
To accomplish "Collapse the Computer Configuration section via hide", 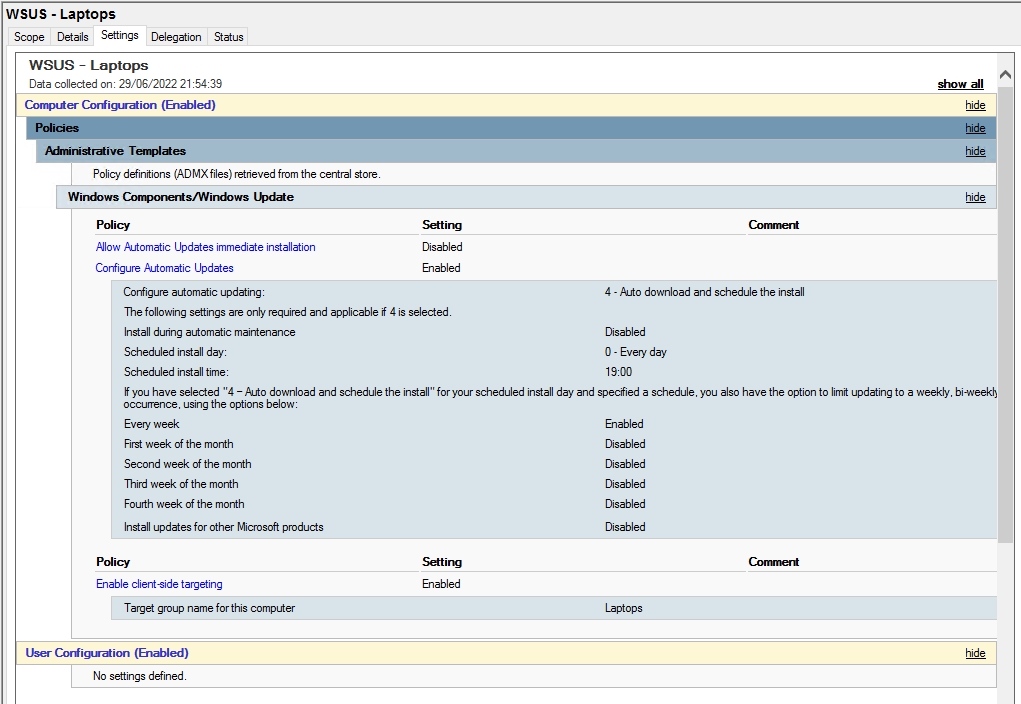I will click(974, 105).
